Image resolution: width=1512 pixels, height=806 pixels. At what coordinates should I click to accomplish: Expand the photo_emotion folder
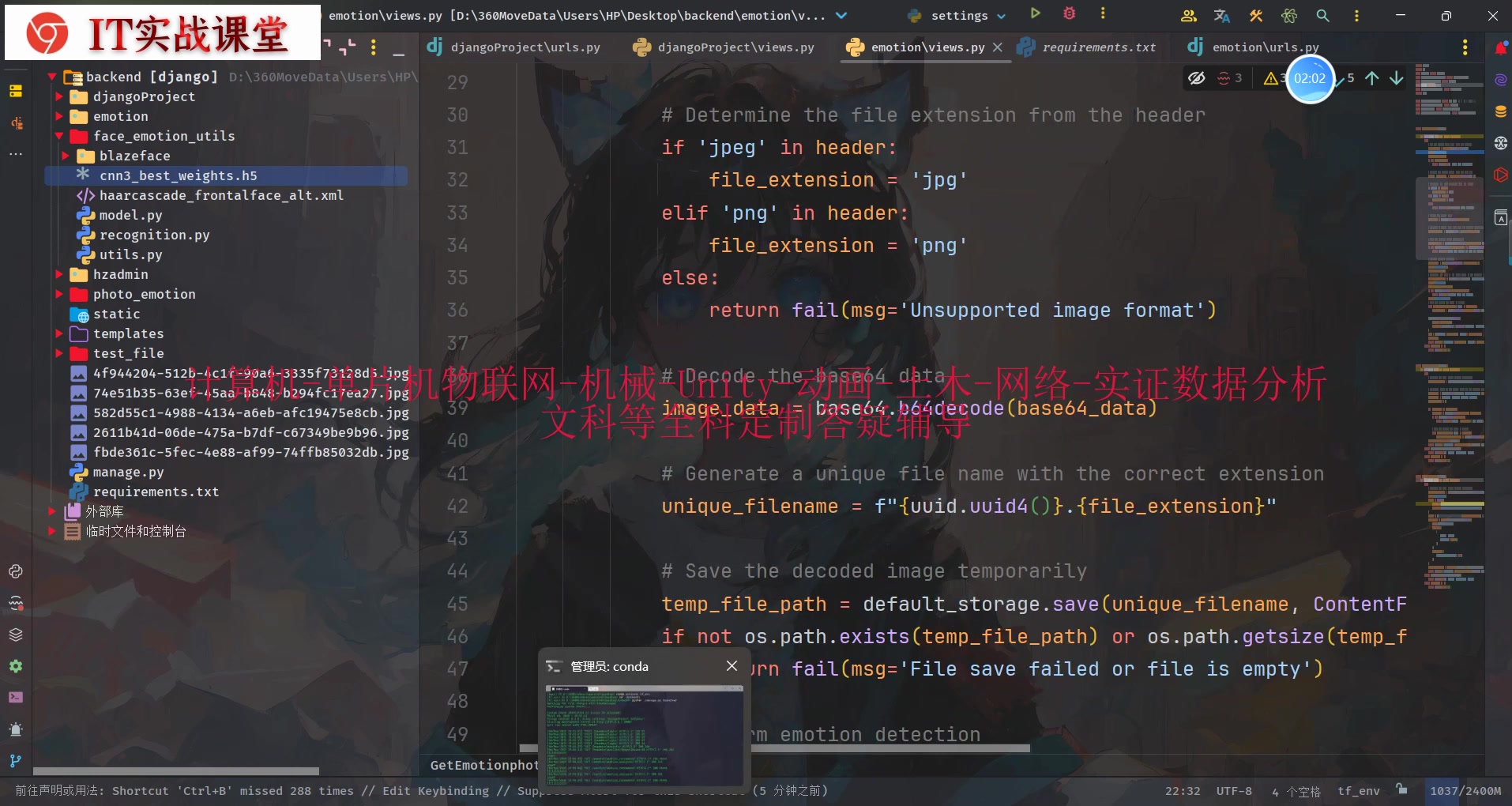point(59,294)
